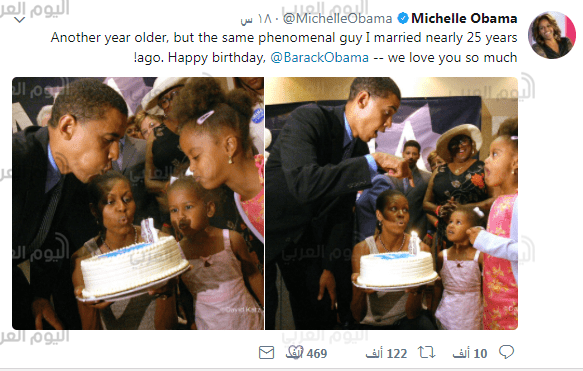
Task: Open the left close-up candle-blowing photo
Action: (x=138, y=203)
